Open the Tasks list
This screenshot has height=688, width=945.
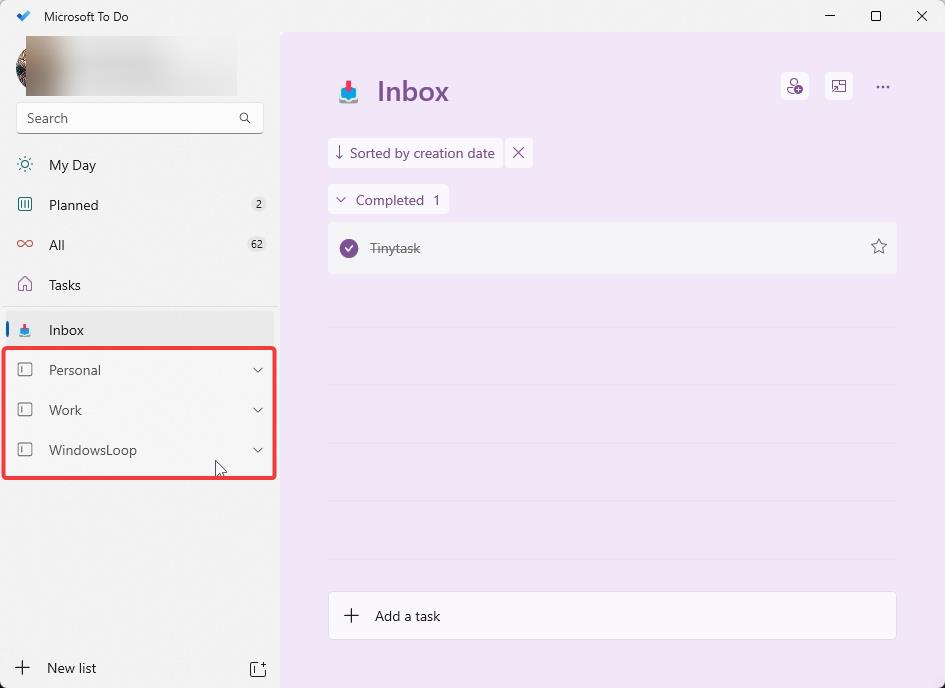[x=140, y=285]
